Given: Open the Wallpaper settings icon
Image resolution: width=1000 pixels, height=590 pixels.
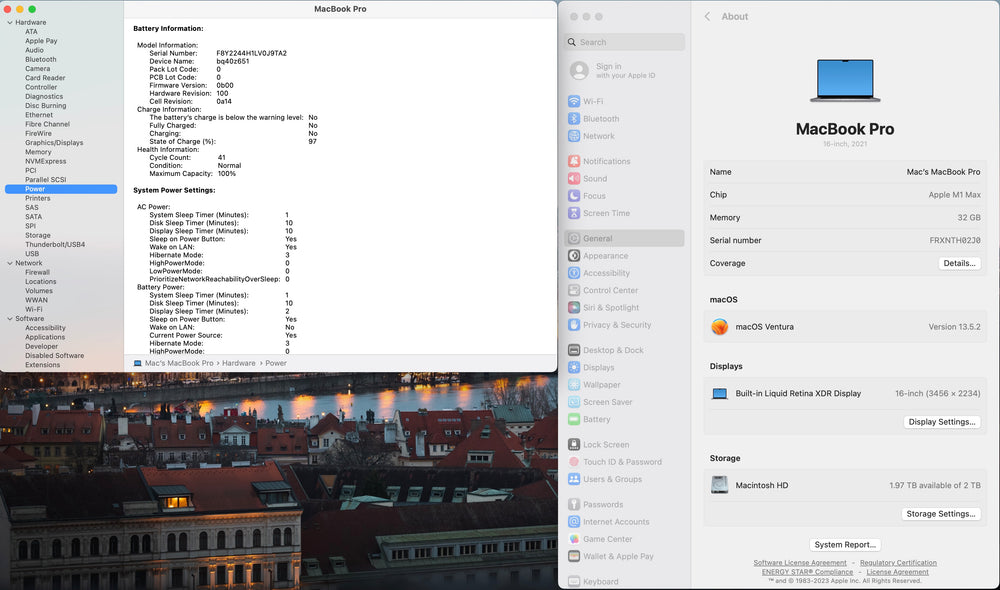Looking at the screenshot, I should tap(574, 385).
